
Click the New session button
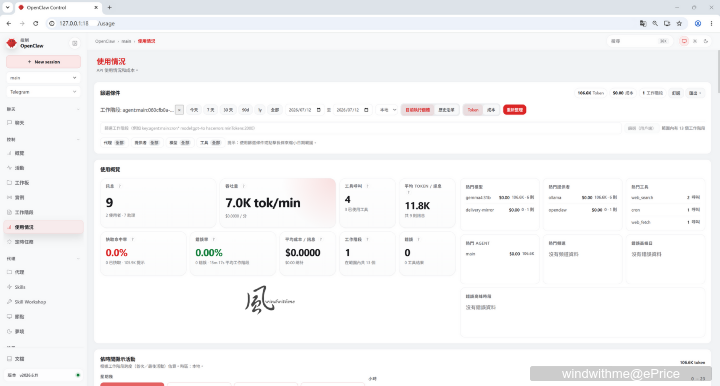(44, 62)
